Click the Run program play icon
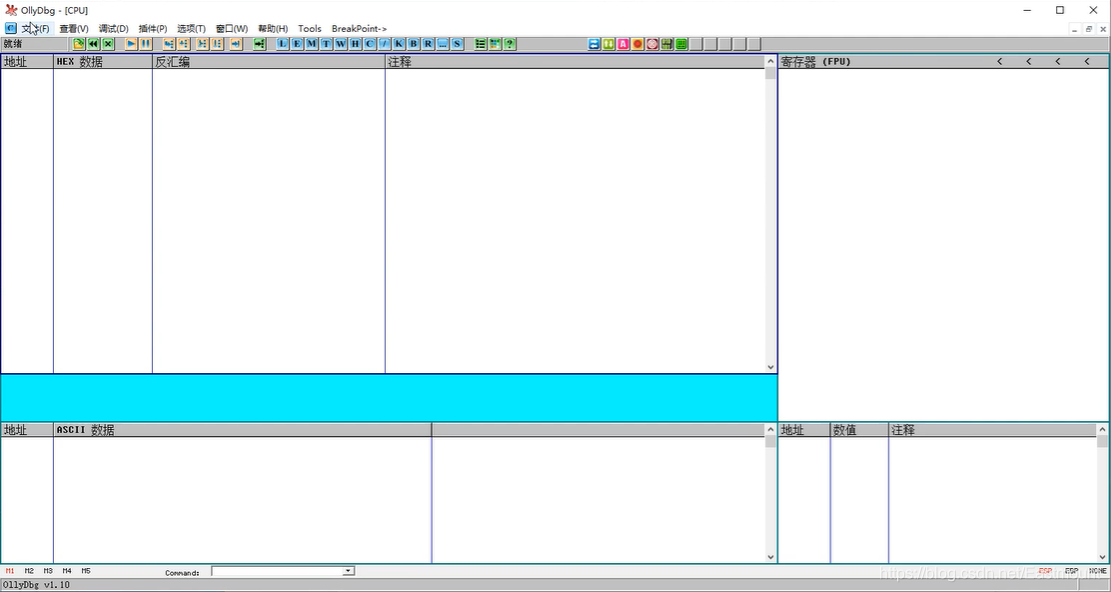Image resolution: width=1111 pixels, height=592 pixels. (x=131, y=44)
